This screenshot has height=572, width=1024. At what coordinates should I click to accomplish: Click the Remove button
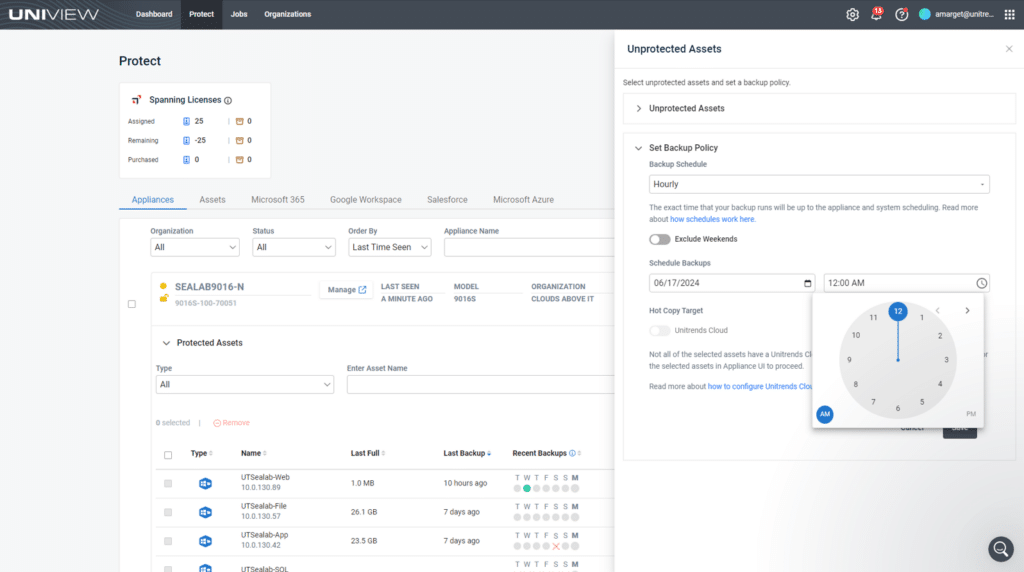pyautogui.click(x=231, y=423)
